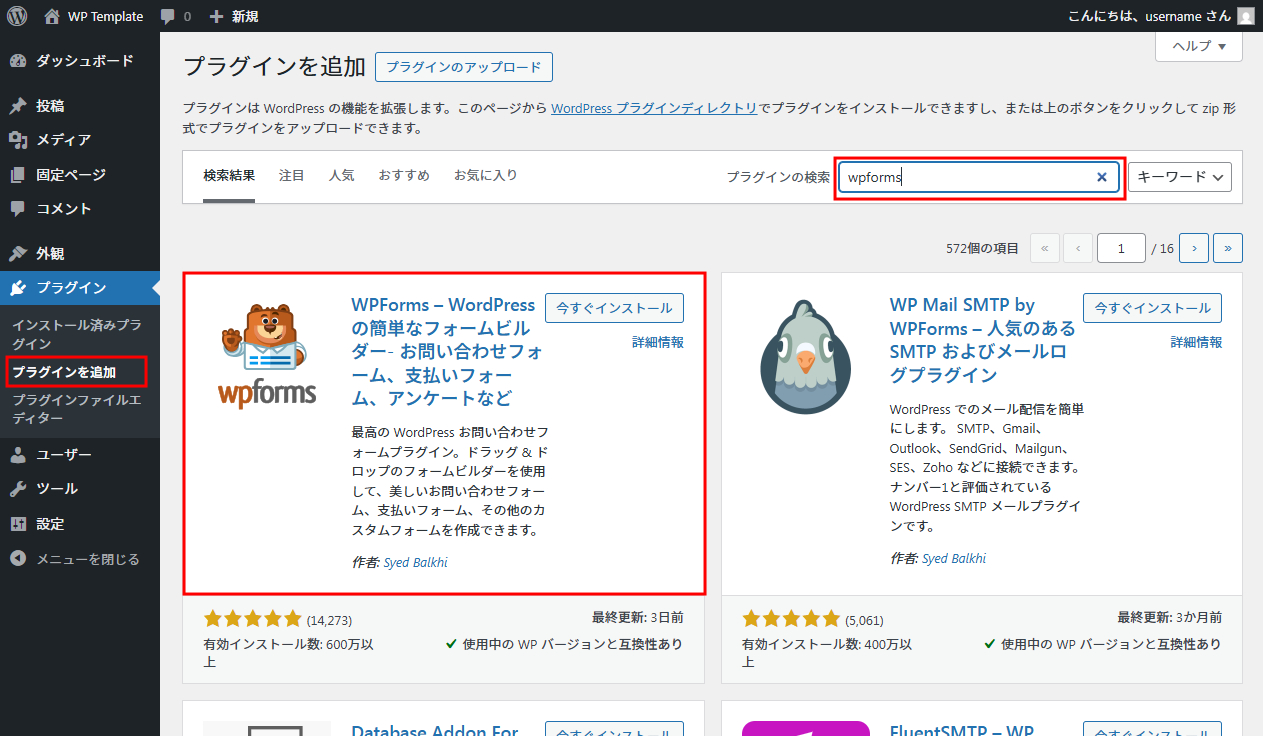Click the home icon beside WP Template

52,16
